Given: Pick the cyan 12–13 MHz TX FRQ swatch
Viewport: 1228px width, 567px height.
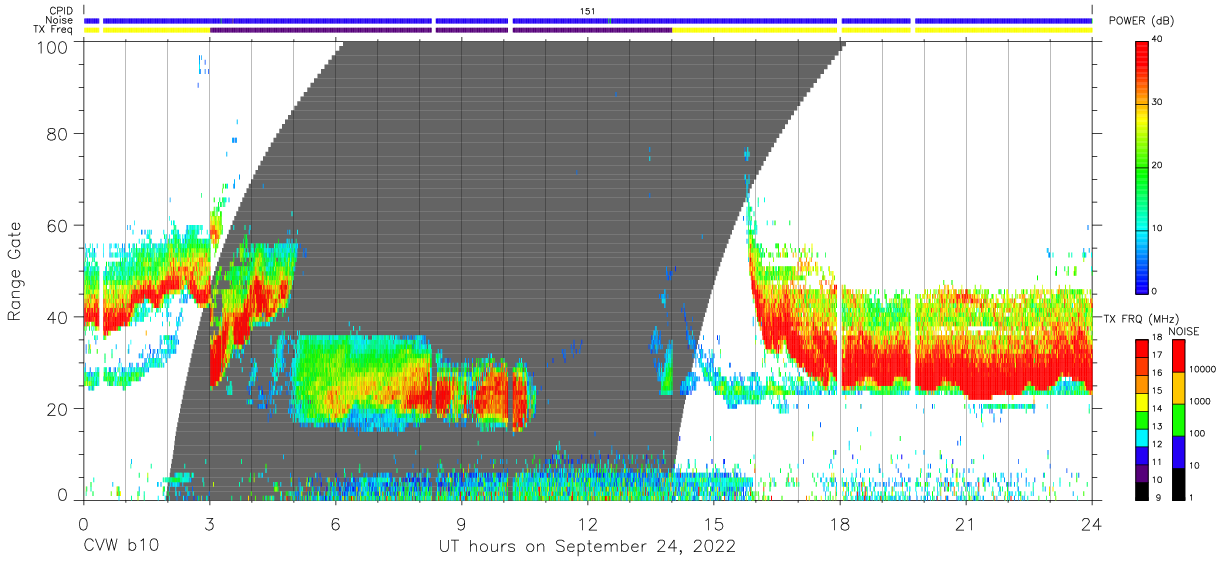Looking at the screenshot, I should [x=1141, y=436].
